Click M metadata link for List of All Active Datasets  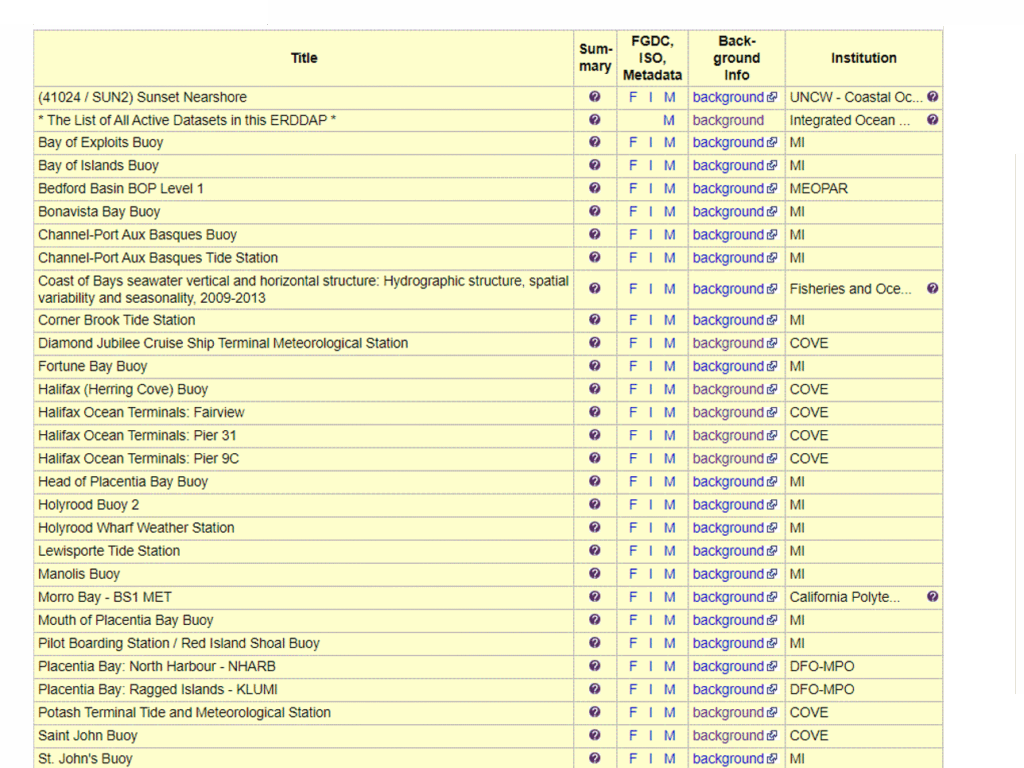(669, 120)
